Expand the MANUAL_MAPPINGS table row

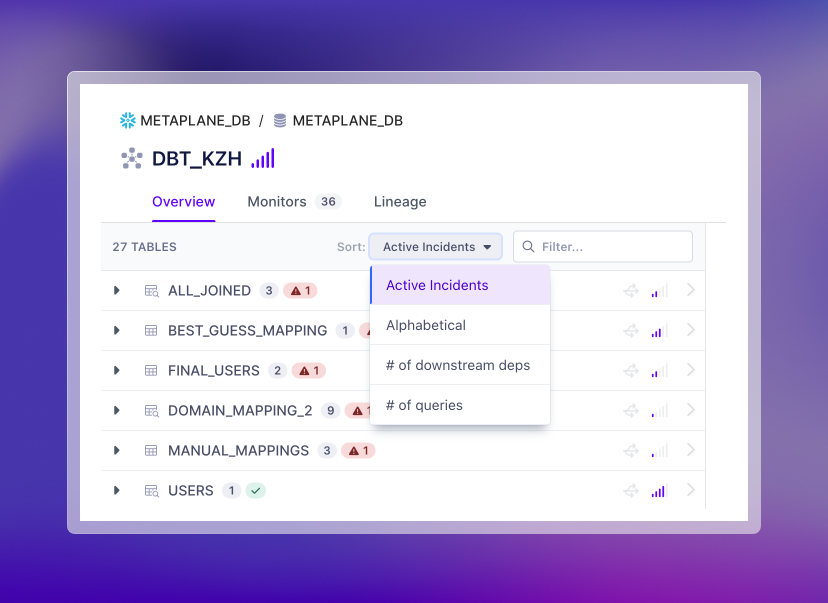117,450
